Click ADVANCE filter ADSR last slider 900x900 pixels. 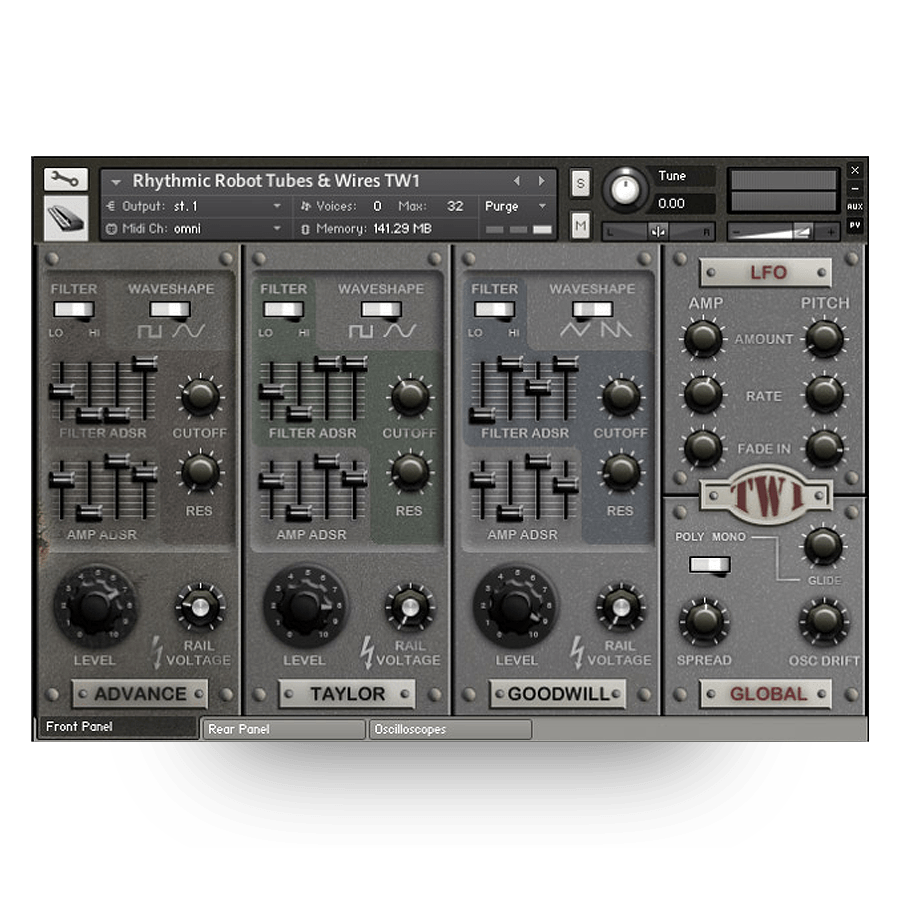pyautogui.click(x=145, y=362)
